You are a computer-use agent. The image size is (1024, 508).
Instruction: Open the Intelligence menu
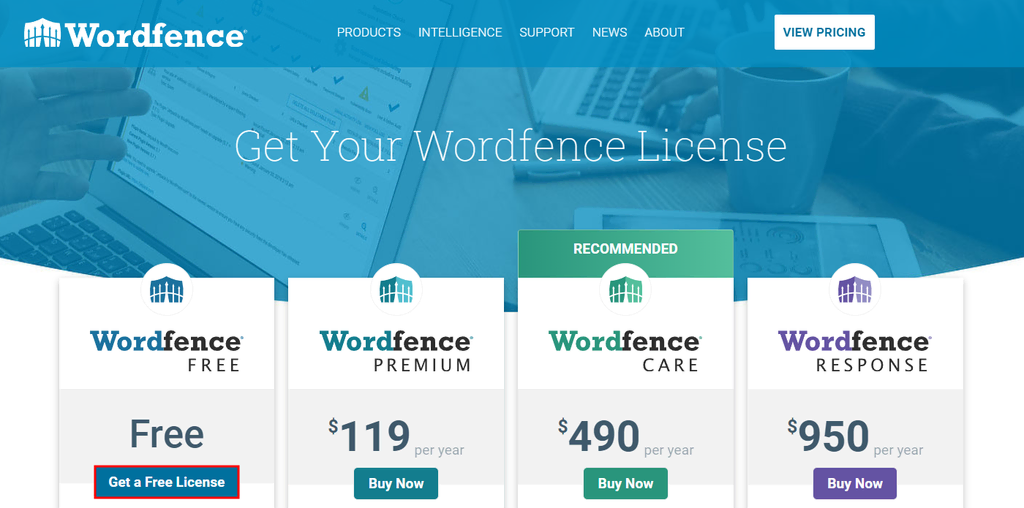(460, 32)
